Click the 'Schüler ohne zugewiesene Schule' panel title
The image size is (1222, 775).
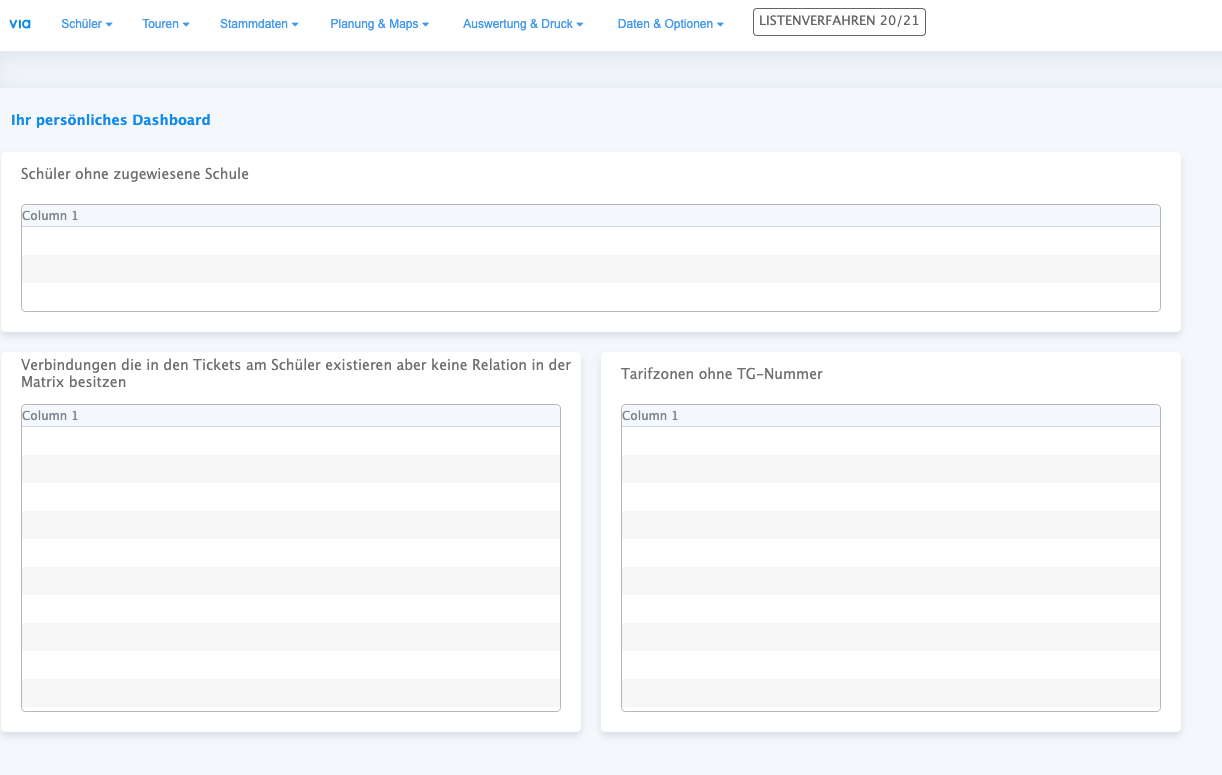(135, 174)
